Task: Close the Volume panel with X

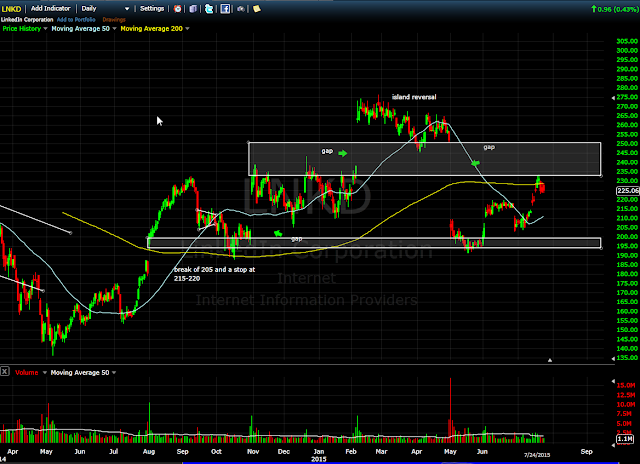Action: [x=4, y=371]
